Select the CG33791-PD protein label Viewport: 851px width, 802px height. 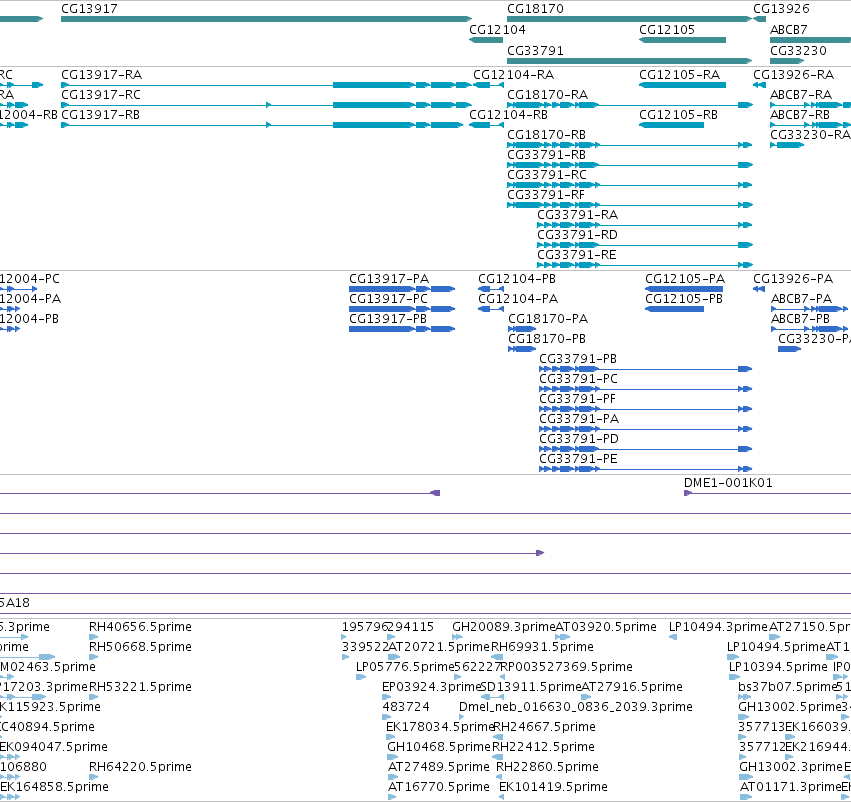point(579,439)
